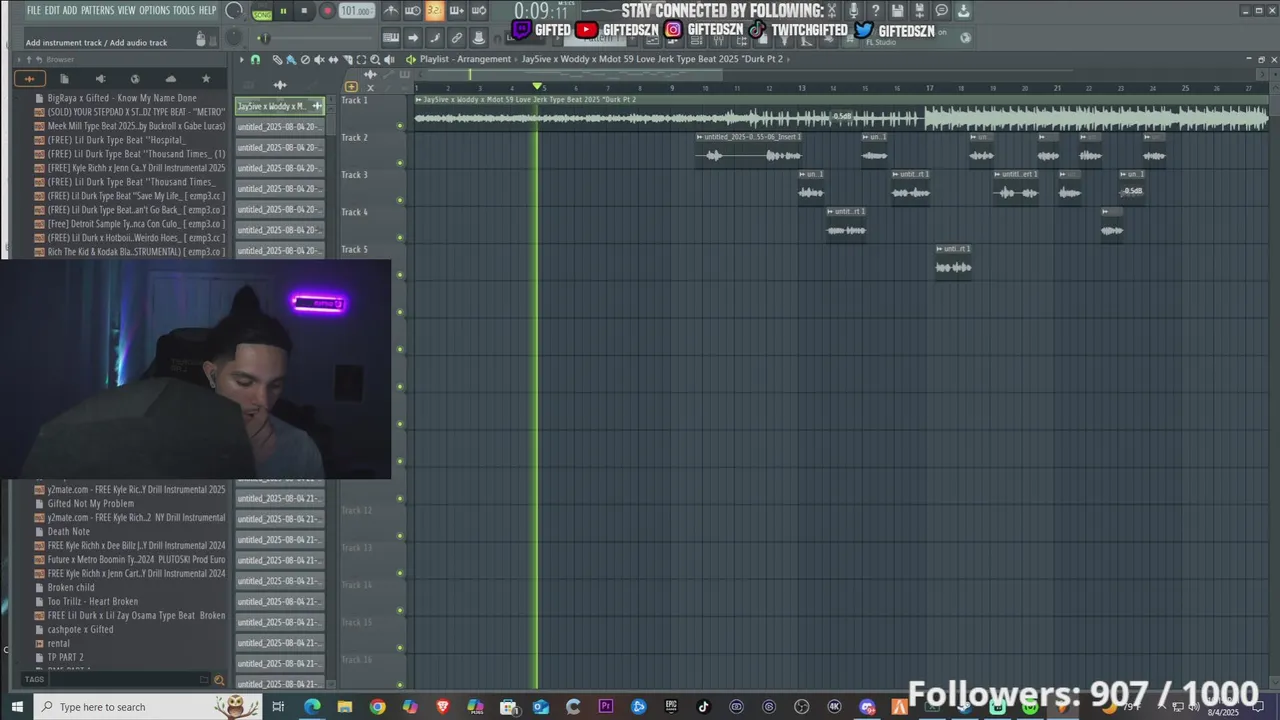Viewport: 1280px width, 720px height.
Task: Mute Track 4 using its green dot
Action: [400, 238]
